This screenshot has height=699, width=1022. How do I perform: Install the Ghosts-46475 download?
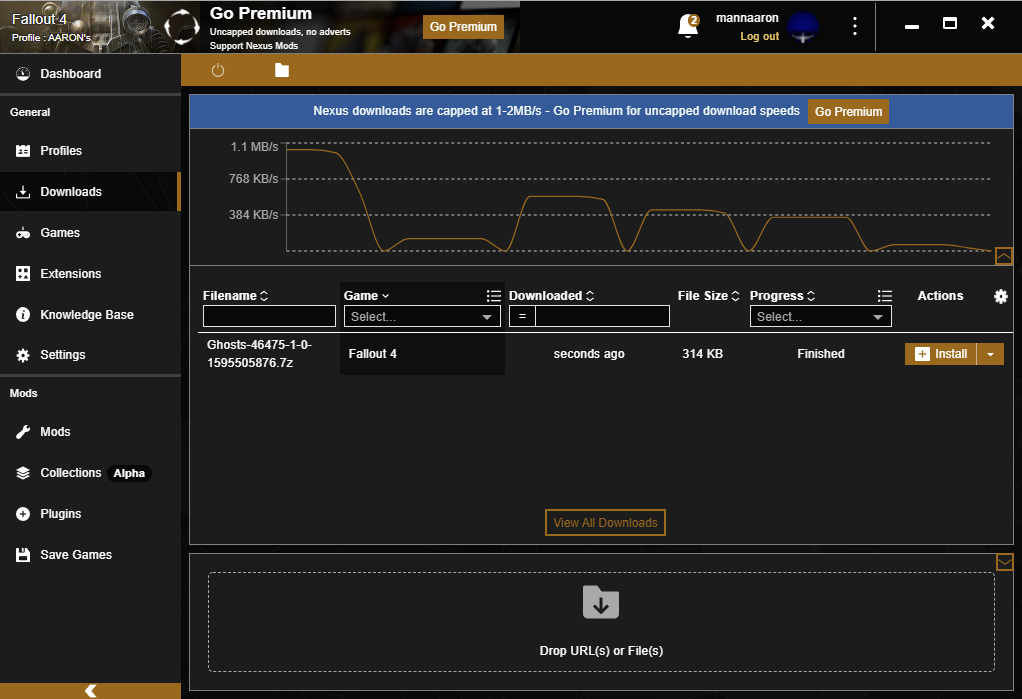point(941,353)
